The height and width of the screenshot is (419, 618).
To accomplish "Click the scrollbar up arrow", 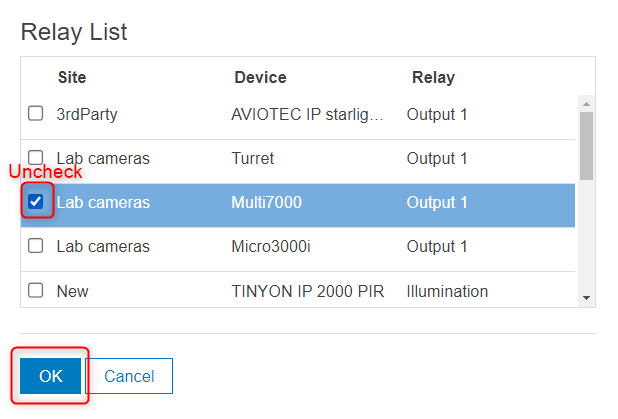I will [x=586, y=103].
